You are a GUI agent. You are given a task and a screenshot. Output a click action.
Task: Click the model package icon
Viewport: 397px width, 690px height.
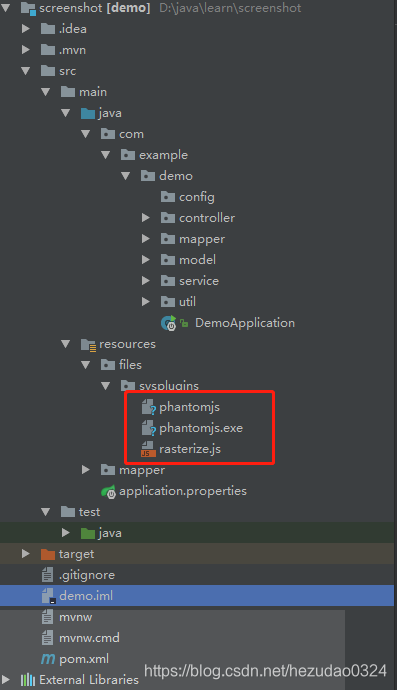click(x=168, y=260)
